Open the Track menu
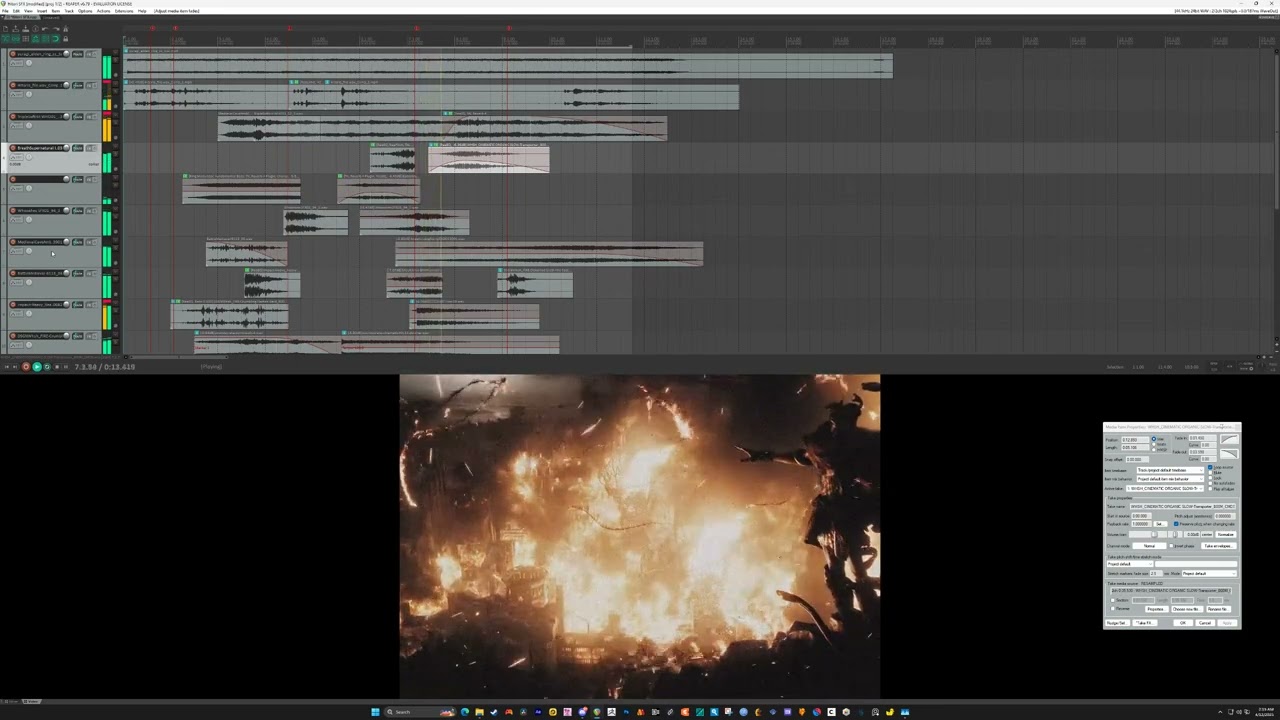 tap(69, 11)
